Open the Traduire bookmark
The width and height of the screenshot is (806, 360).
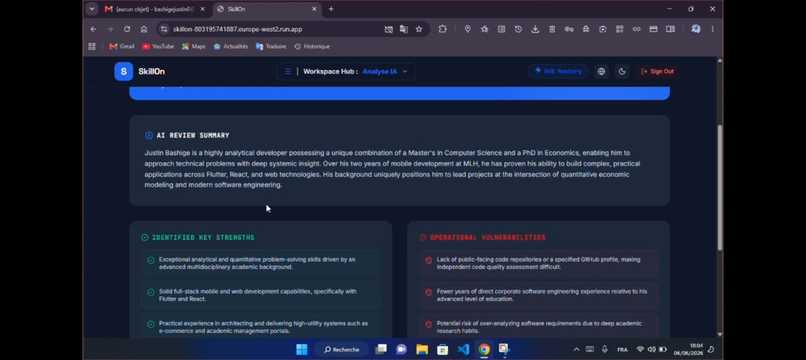pos(271,46)
